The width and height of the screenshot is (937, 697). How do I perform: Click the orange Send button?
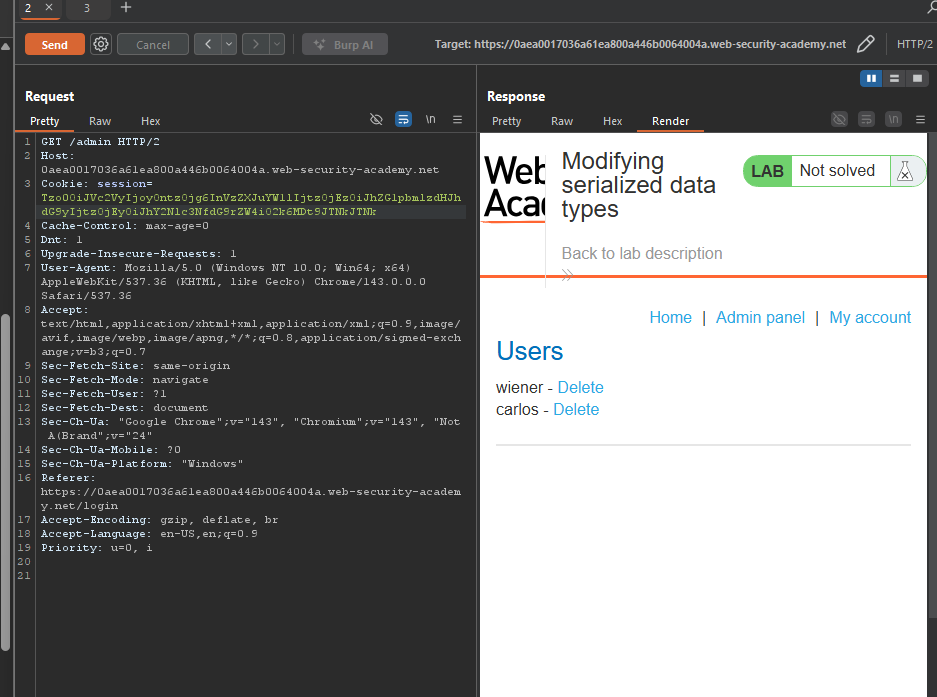(54, 45)
